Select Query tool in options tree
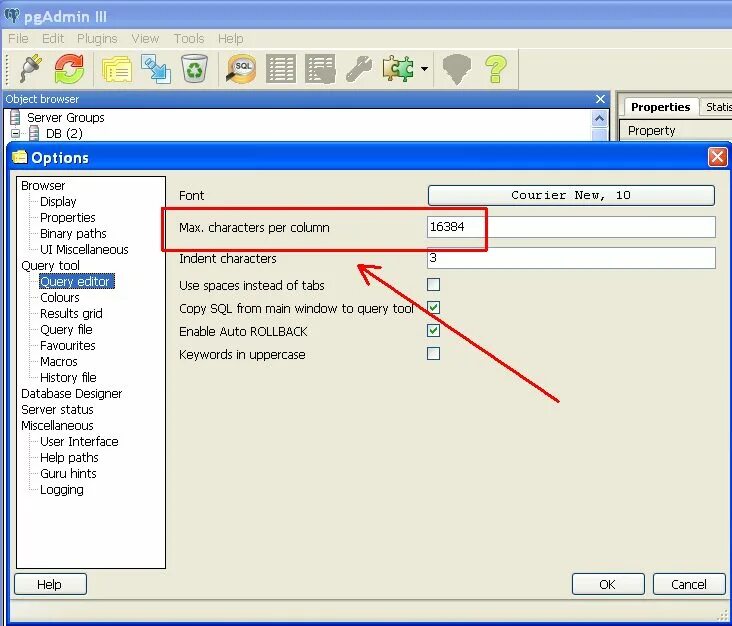 tap(50, 266)
